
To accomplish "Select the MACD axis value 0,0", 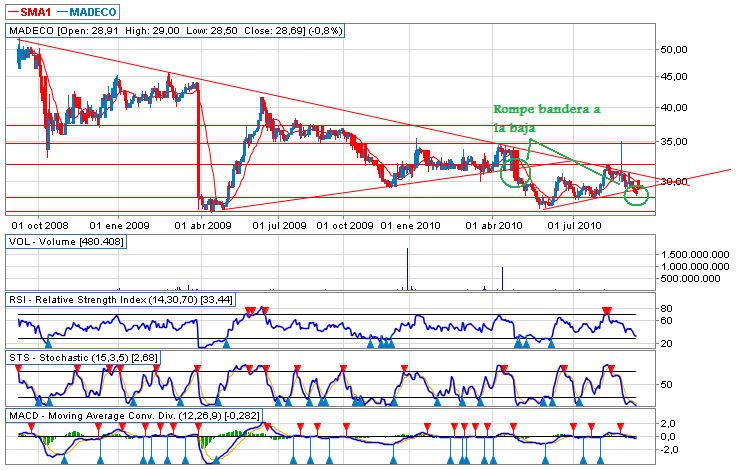I will pyautogui.click(x=669, y=436).
